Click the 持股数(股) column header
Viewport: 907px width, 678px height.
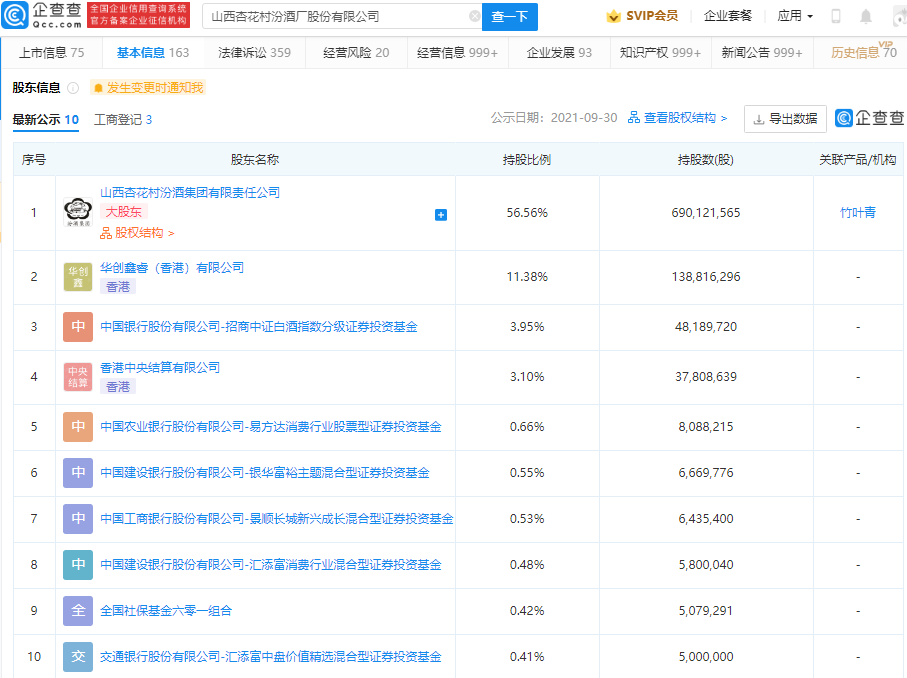[x=706, y=160]
